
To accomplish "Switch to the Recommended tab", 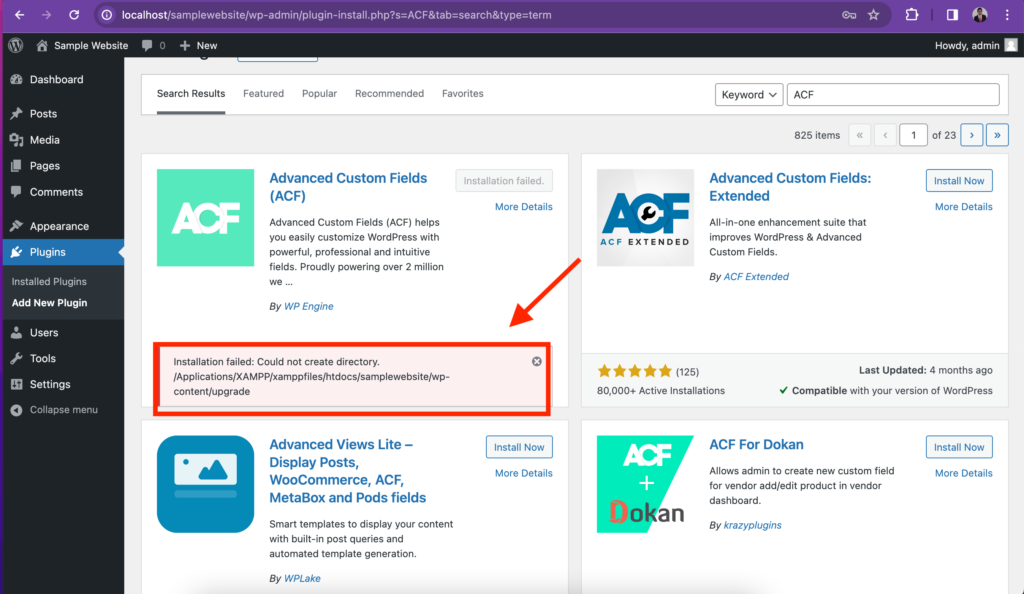I will click(389, 93).
